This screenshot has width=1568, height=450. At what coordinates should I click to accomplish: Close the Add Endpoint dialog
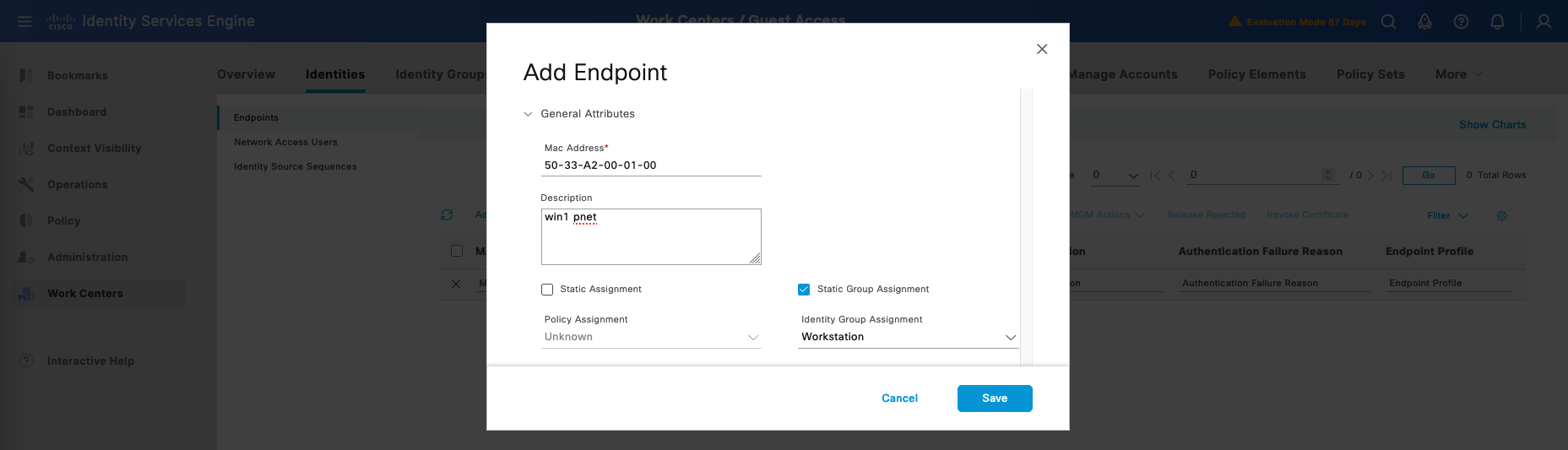click(1042, 49)
